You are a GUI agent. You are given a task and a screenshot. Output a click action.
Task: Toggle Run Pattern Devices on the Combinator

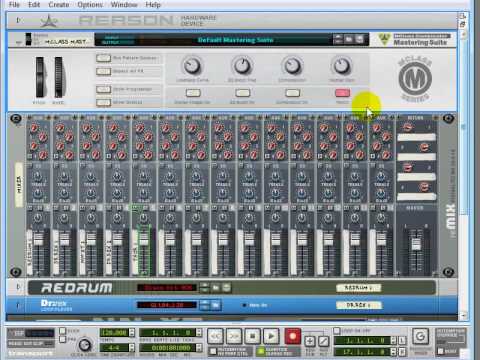[x=103, y=58]
